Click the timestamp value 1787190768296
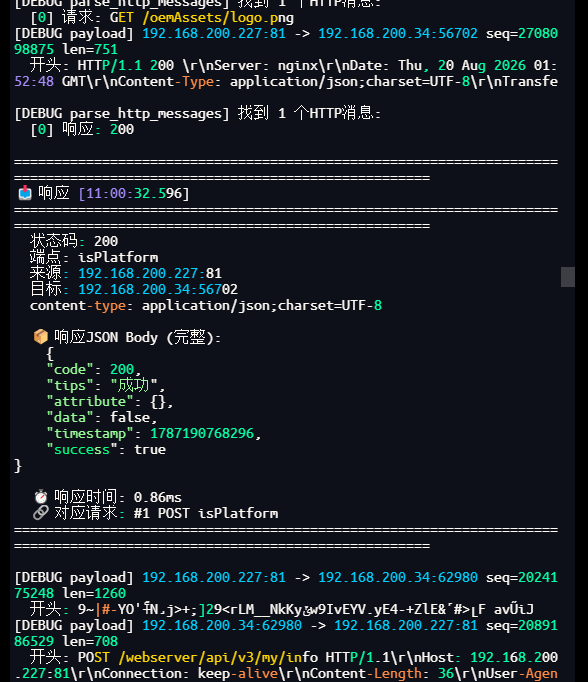 202,434
